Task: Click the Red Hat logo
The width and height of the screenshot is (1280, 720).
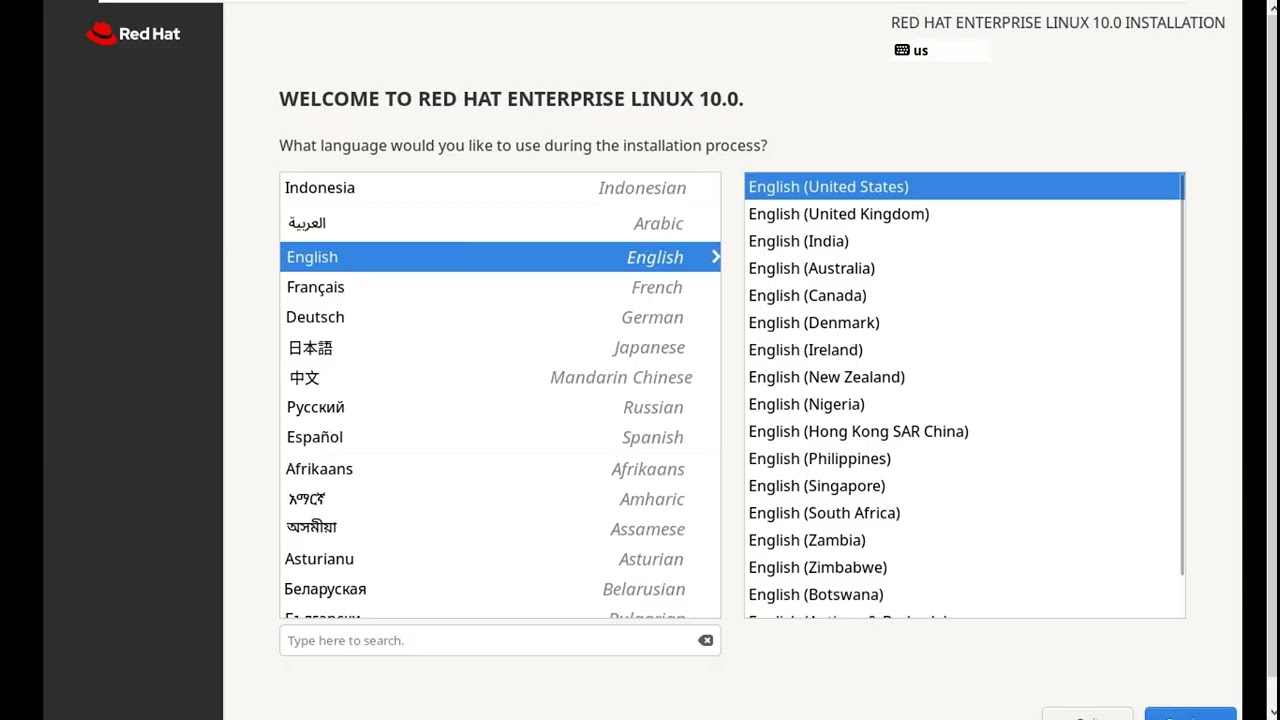Action: (x=133, y=34)
